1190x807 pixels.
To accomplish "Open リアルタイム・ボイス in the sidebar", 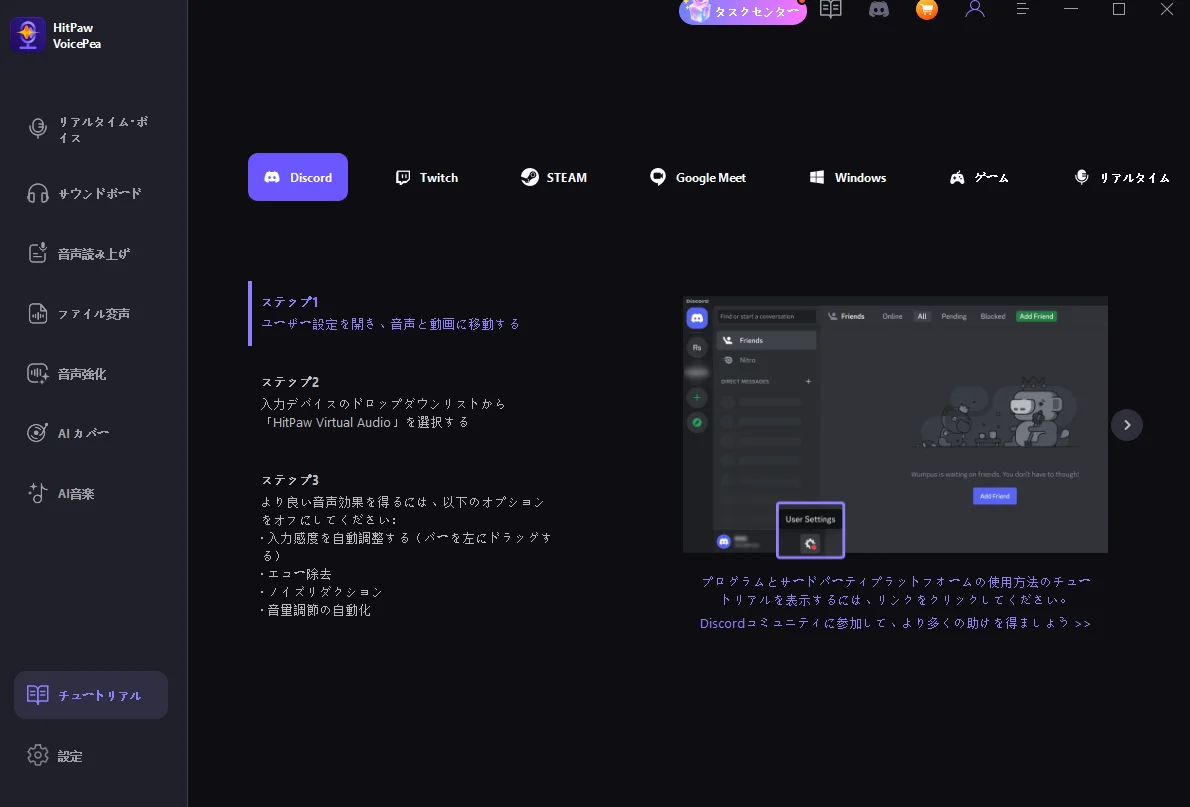I will click(91, 130).
